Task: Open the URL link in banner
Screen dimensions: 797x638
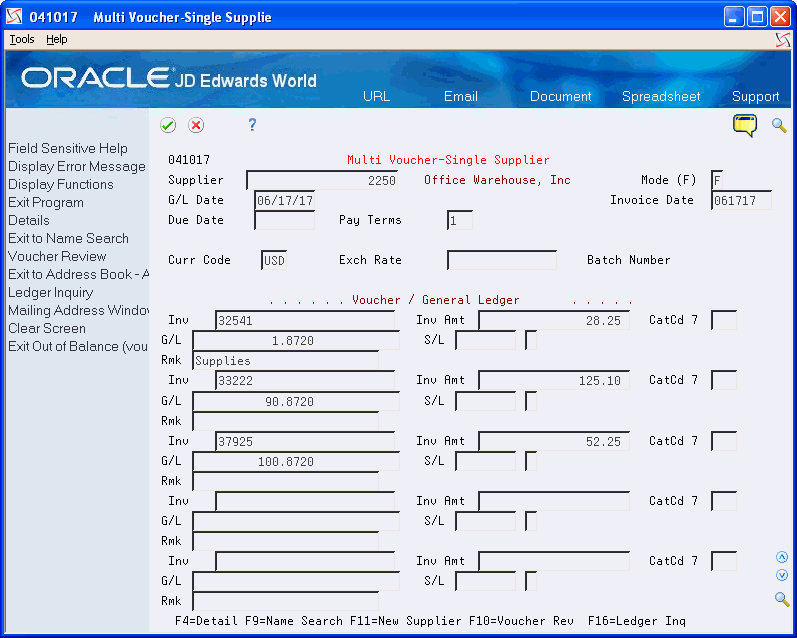Action: tap(376, 96)
